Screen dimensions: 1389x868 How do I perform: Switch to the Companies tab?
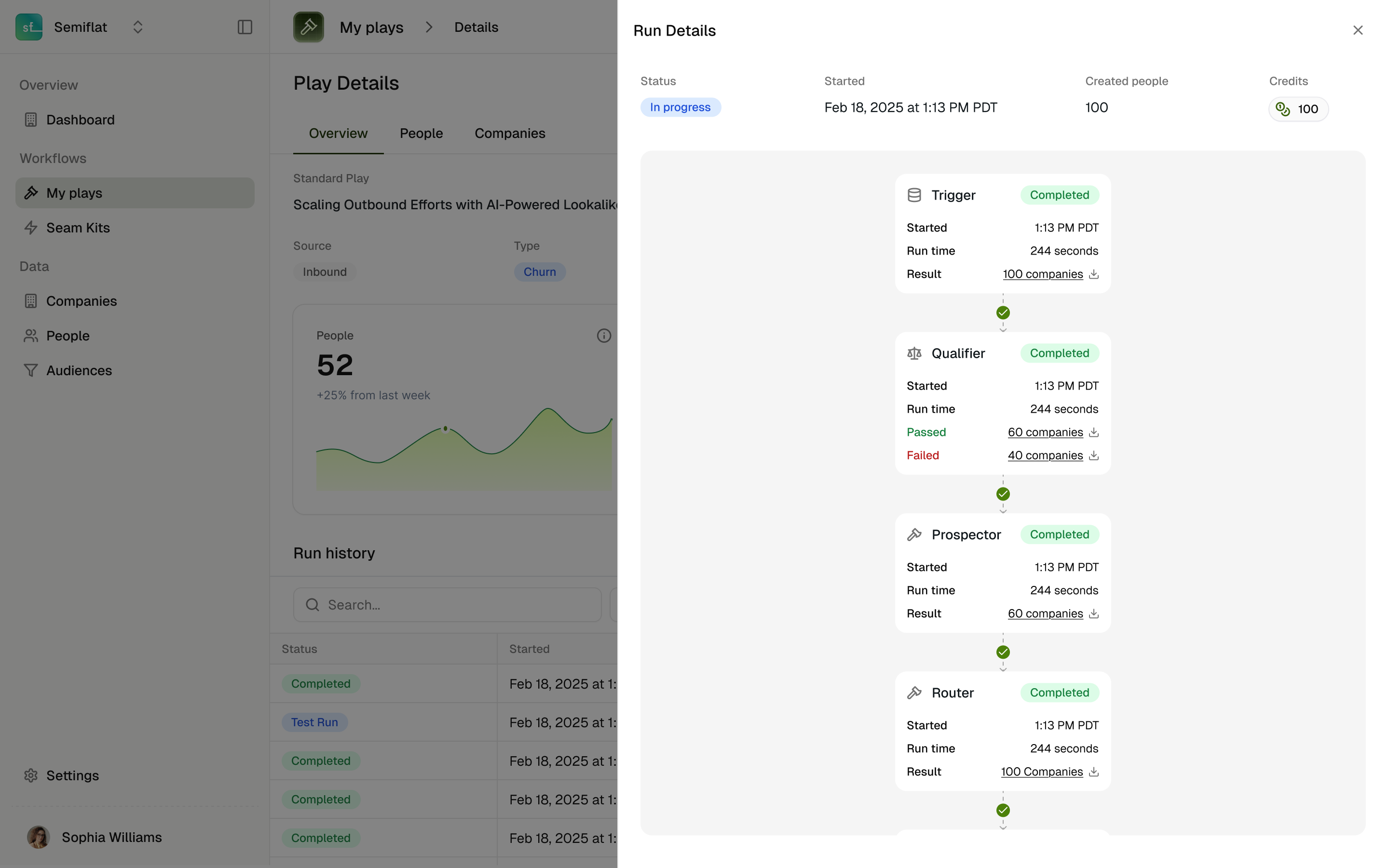[509, 133]
